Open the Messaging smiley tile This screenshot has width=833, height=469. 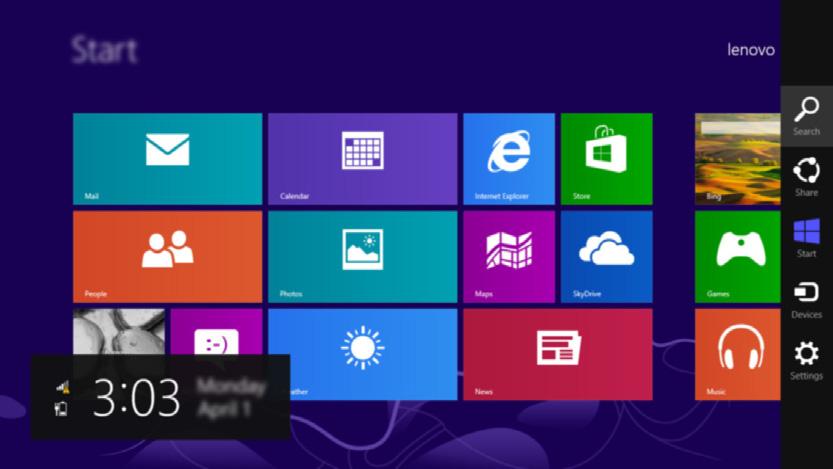pos(216,332)
